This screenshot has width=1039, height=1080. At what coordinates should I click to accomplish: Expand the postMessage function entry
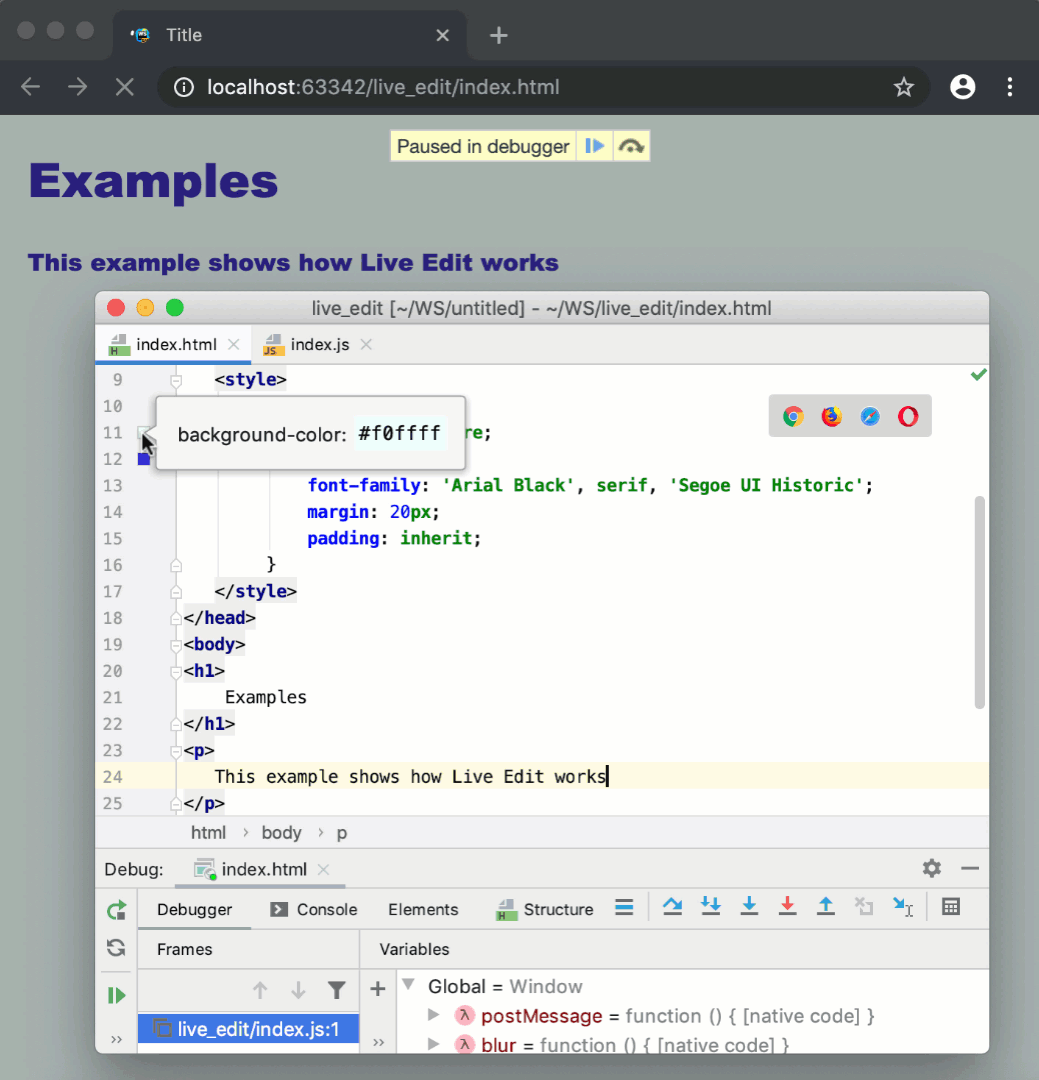432,1015
